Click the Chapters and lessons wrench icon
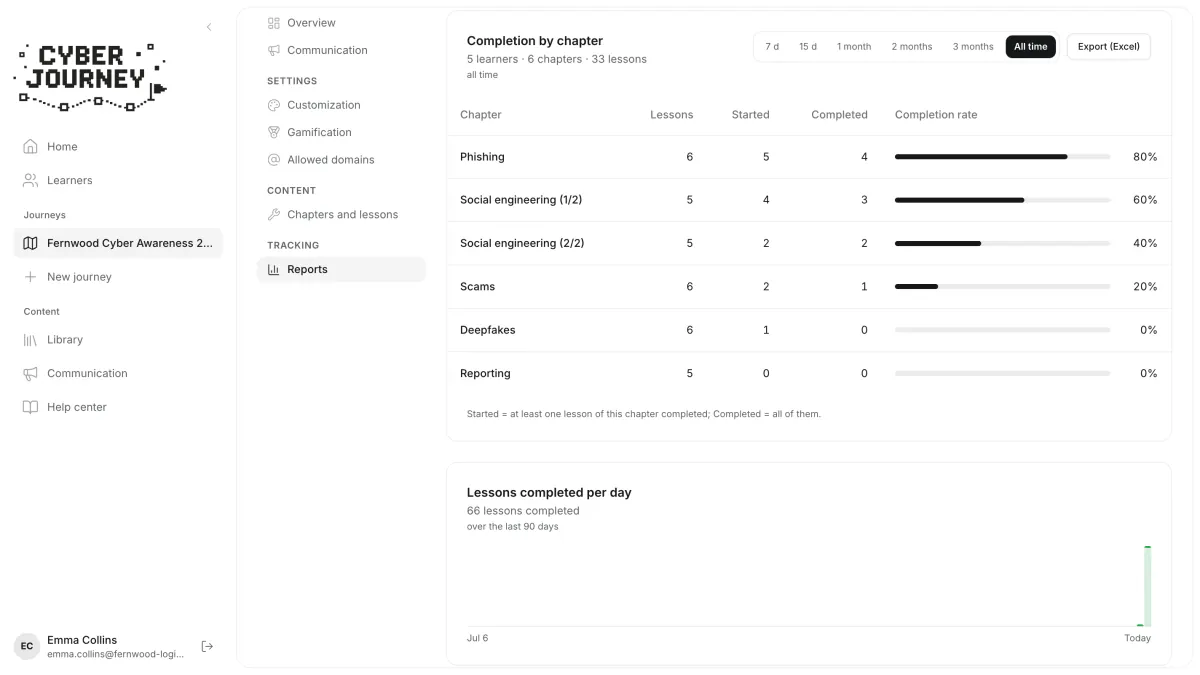Viewport: 1200px width, 675px height. (274, 215)
